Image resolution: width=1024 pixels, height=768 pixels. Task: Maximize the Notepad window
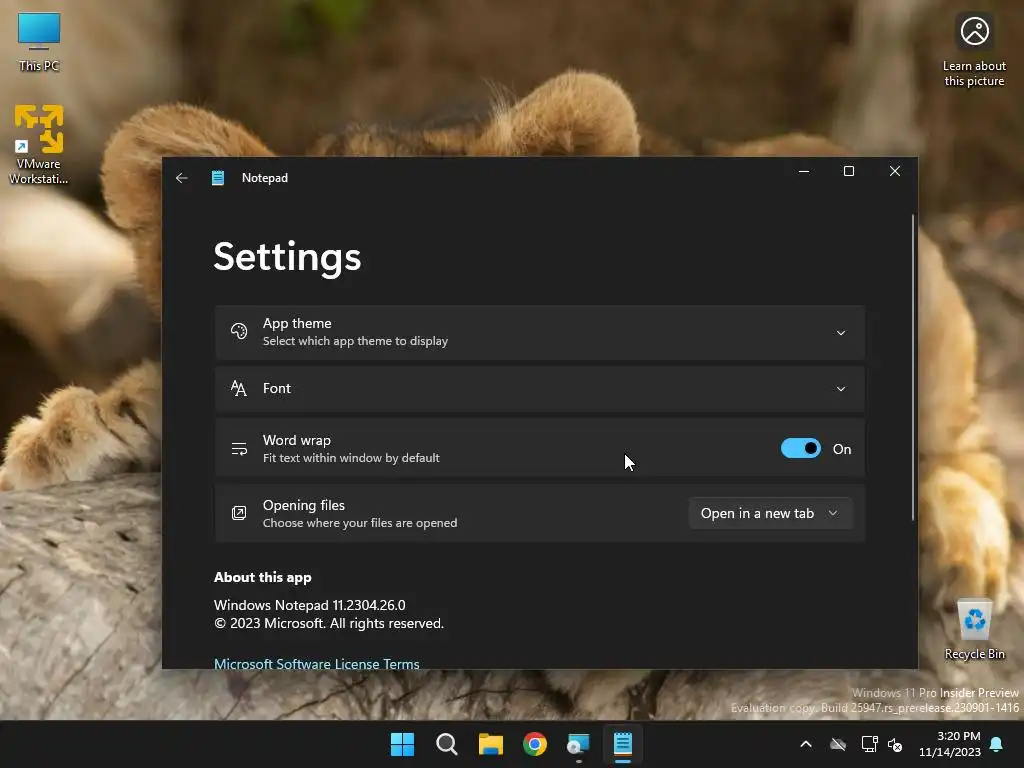pos(849,171)
